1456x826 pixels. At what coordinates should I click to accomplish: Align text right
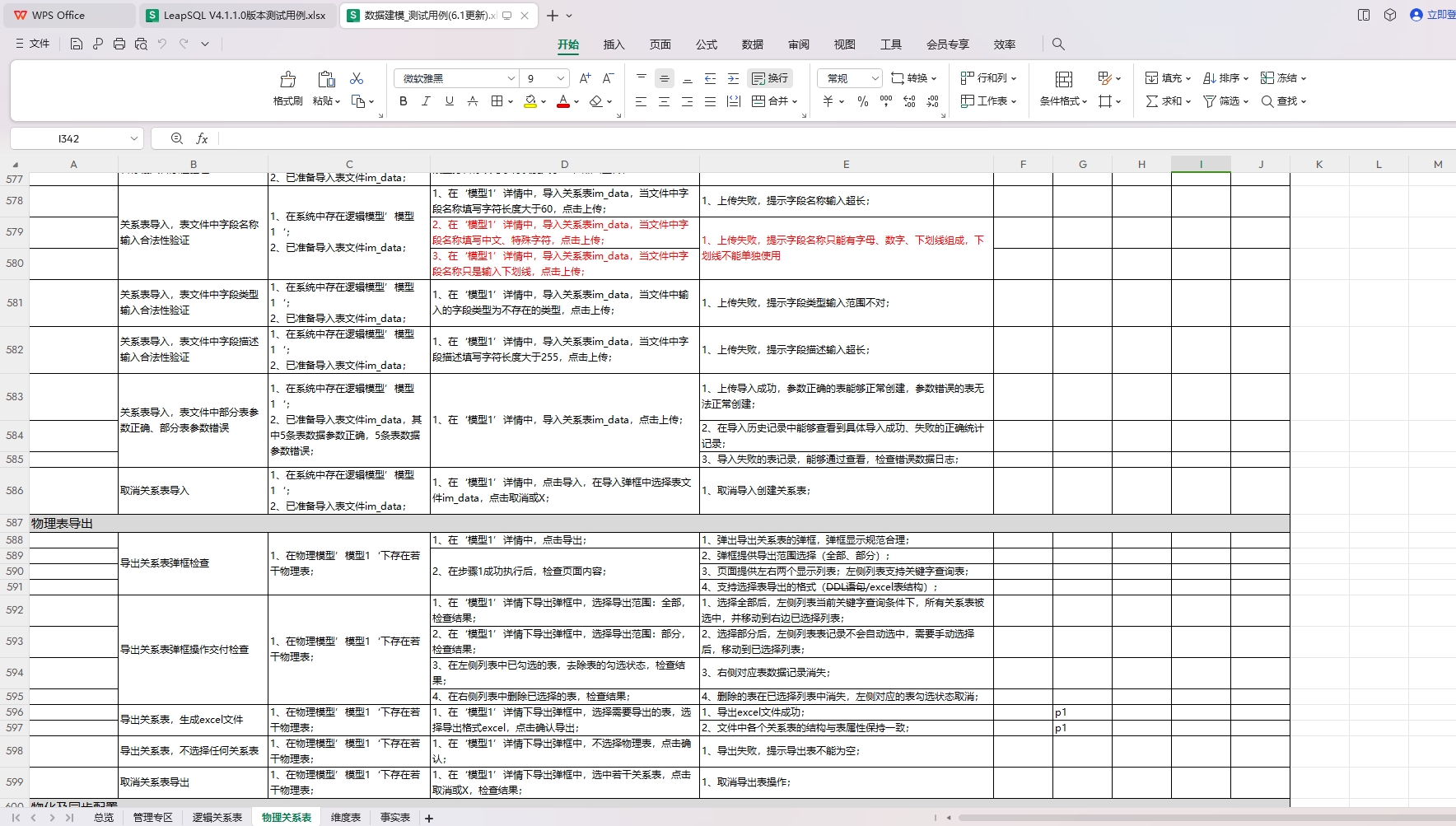click(x=688, y=101)
